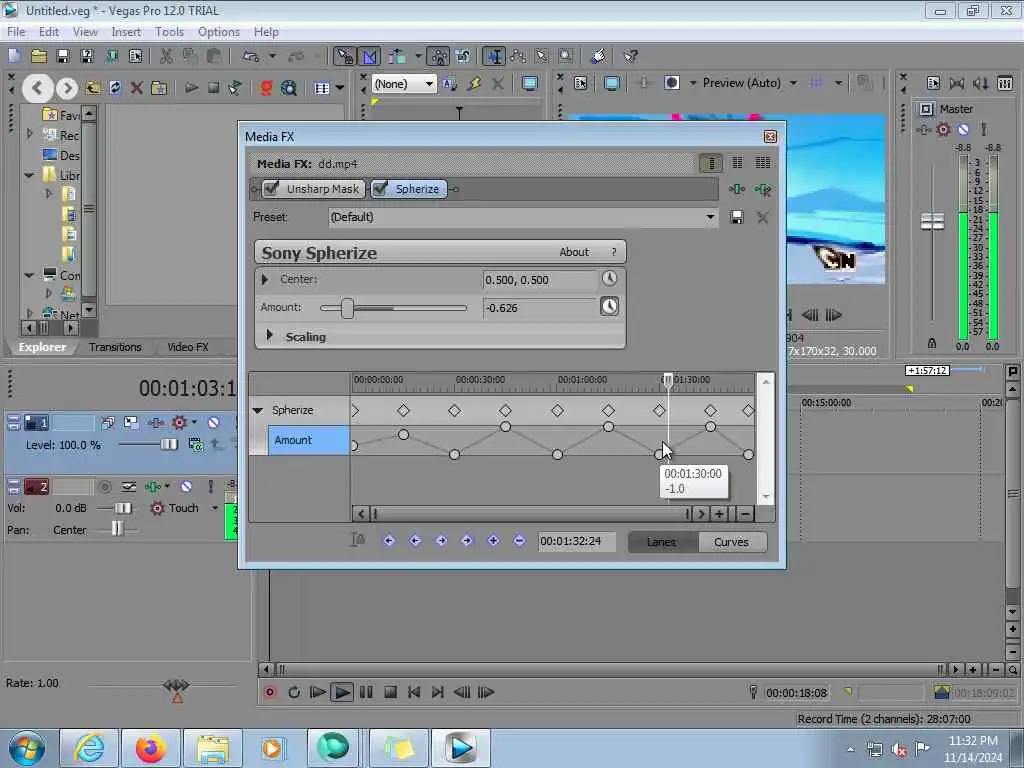Toggle Loop Playback in transport bar
The image size is (1024, 768).
(x=294, y=692)
